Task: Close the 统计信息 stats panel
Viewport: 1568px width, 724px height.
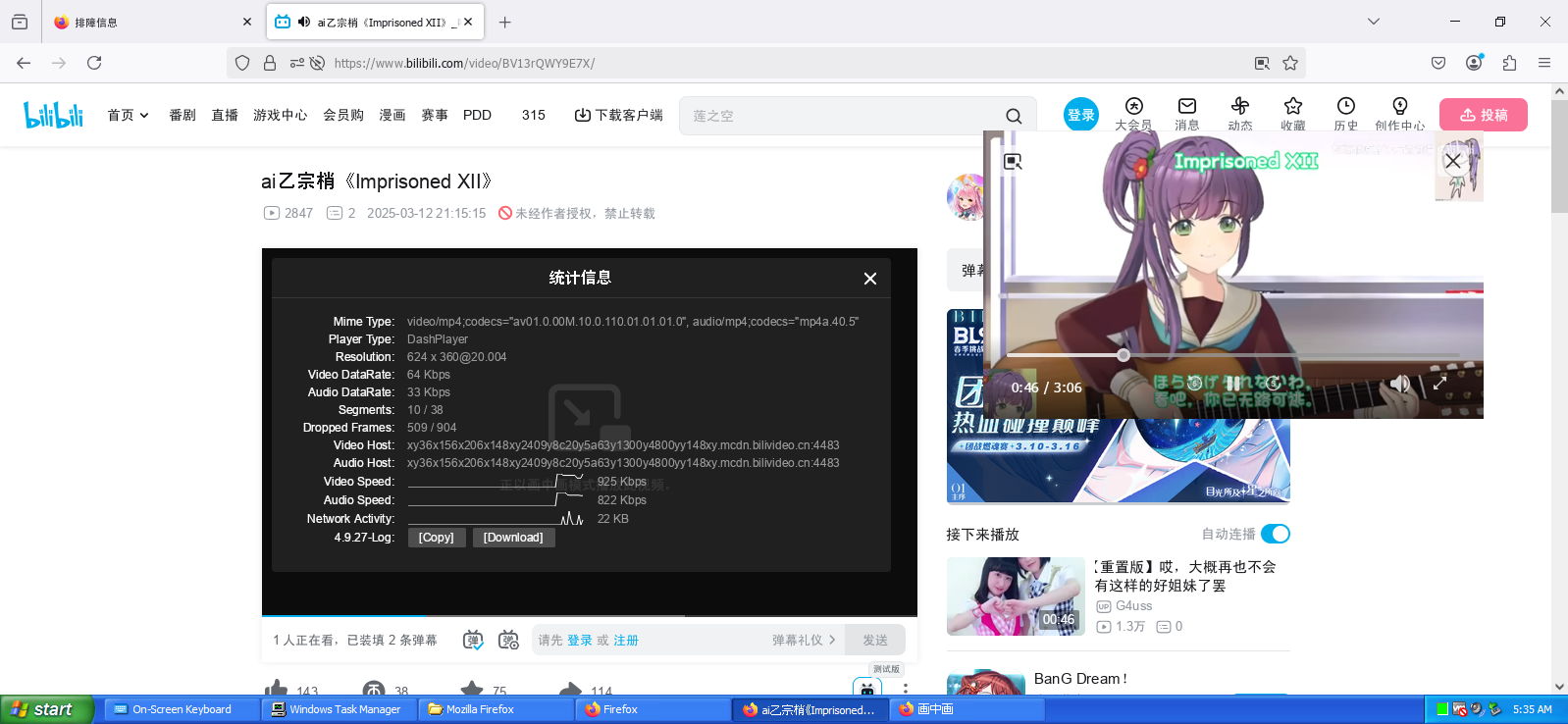Action: (x=869, y=279)
